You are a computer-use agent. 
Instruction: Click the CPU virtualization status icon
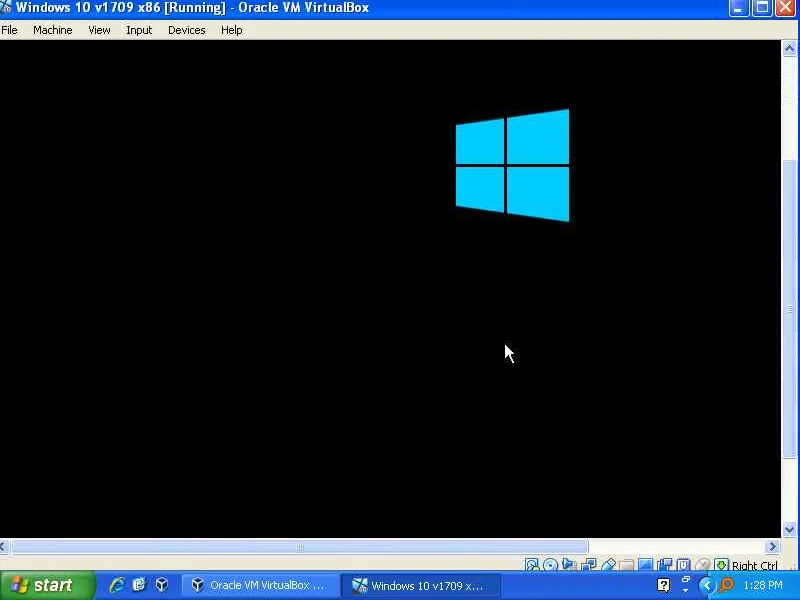point(683,564)
